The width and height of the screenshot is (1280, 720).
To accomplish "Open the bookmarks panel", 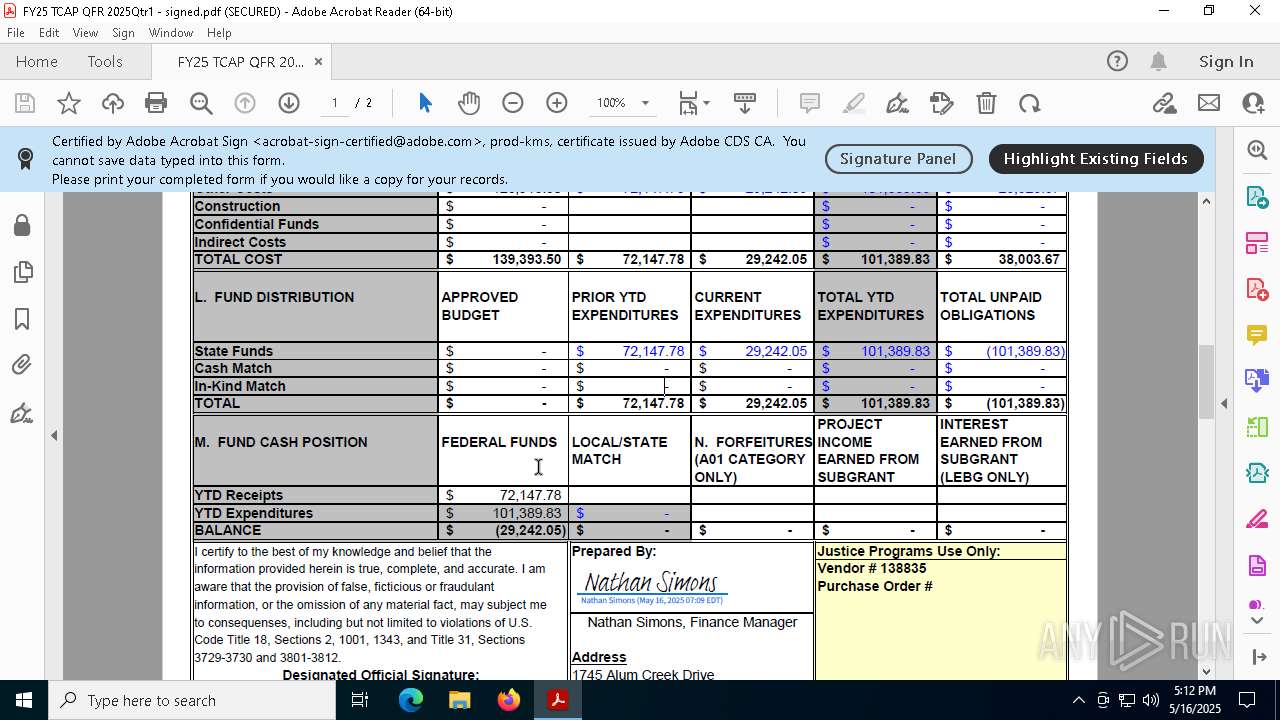I will tap(22, 319).
